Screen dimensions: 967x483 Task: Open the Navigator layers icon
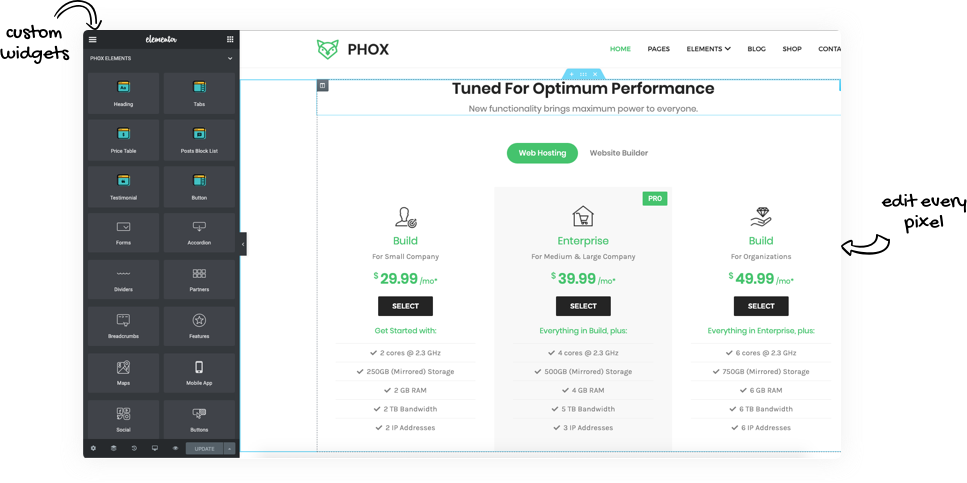pos(113,448)
